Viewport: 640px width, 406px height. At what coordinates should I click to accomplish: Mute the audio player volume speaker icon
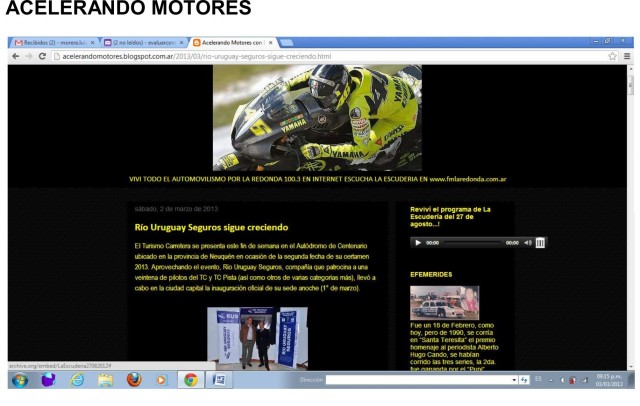click(527, 242)
